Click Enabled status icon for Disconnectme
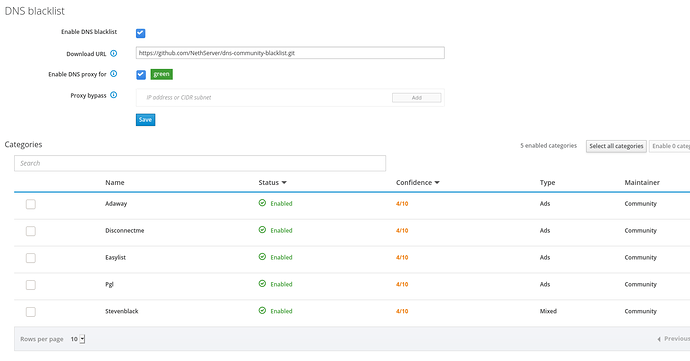 262,230
